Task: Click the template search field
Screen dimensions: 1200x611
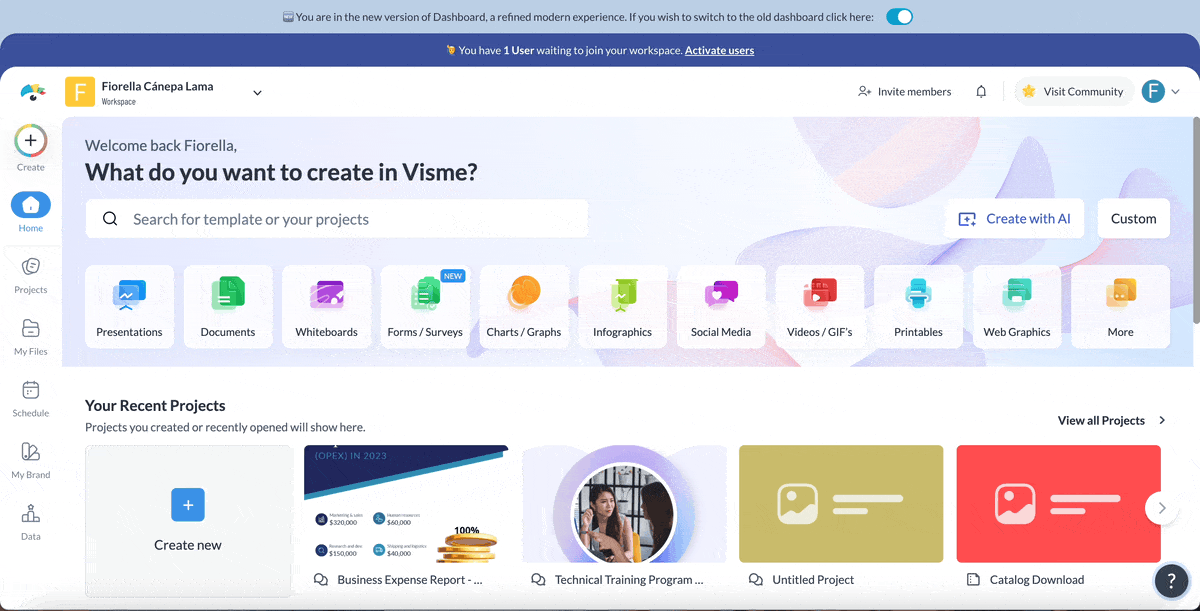Action: tap(337, 219)
